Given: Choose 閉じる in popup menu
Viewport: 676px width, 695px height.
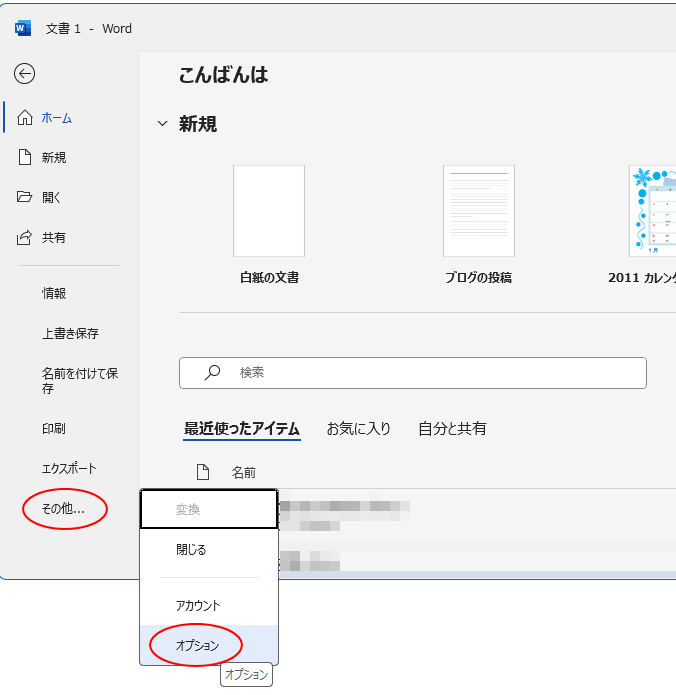Looking at the screenshot, I should (x=209, y=550).
